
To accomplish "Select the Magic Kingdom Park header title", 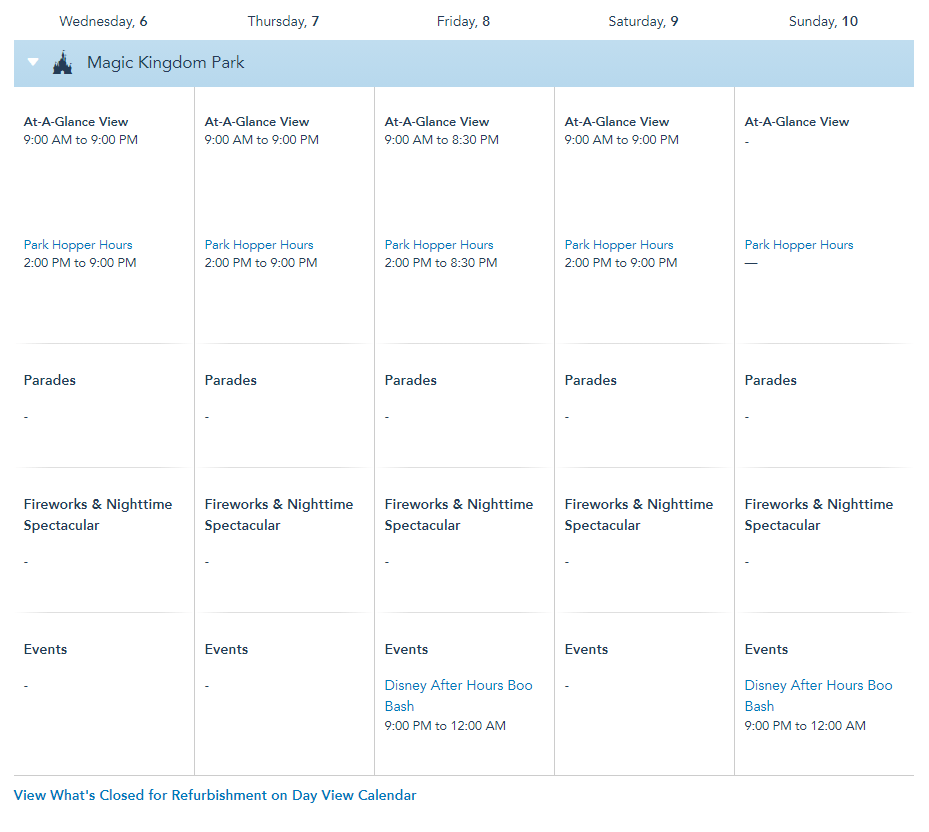I will [165, 62].
